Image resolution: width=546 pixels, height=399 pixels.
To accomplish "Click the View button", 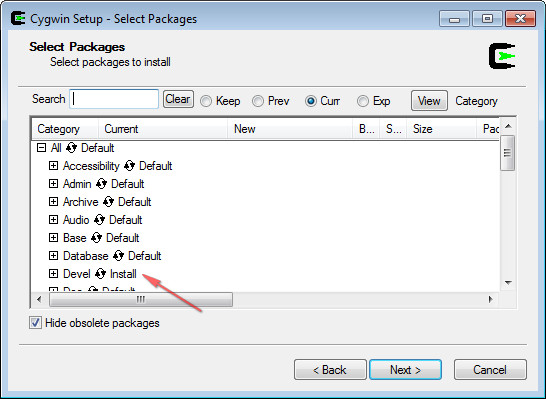I will (x=429, y=101).
